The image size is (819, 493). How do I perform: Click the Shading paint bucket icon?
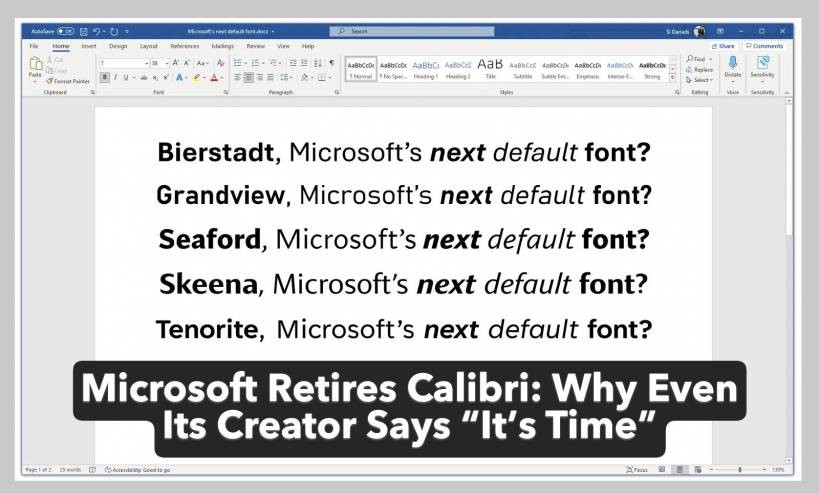(x=305, y=77)
